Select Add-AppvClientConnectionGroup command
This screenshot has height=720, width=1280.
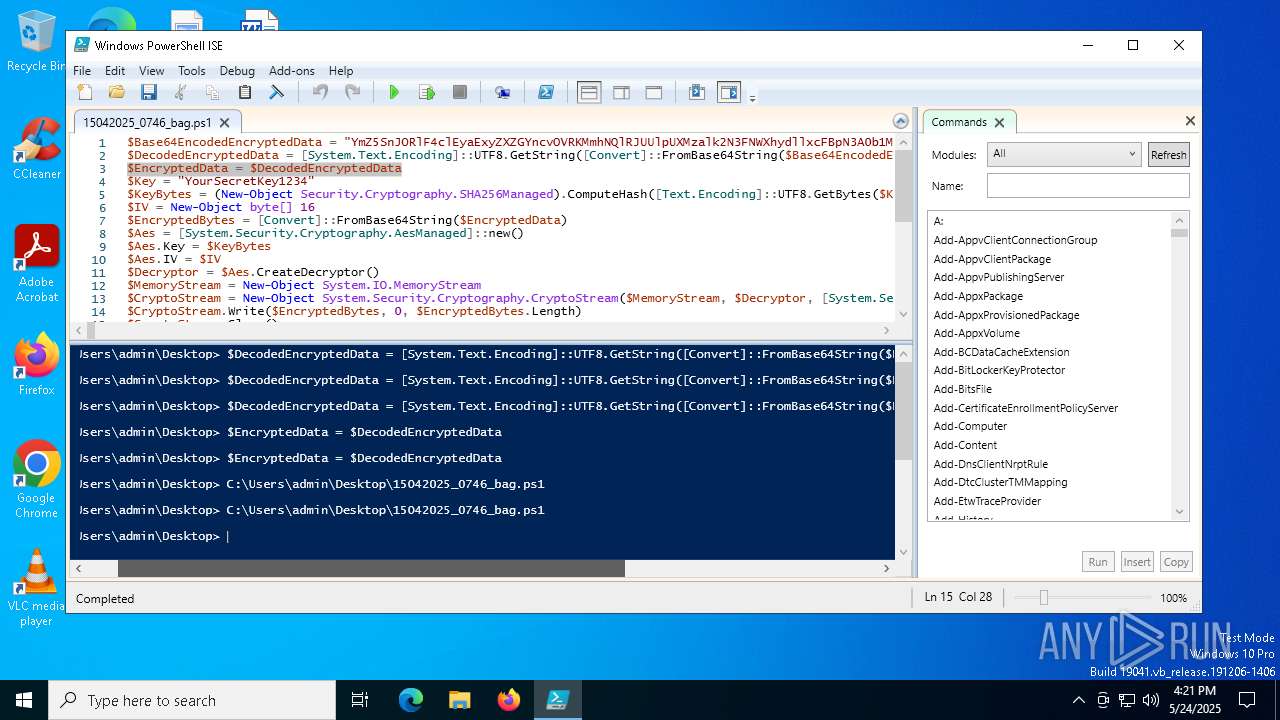(1015, 240)
